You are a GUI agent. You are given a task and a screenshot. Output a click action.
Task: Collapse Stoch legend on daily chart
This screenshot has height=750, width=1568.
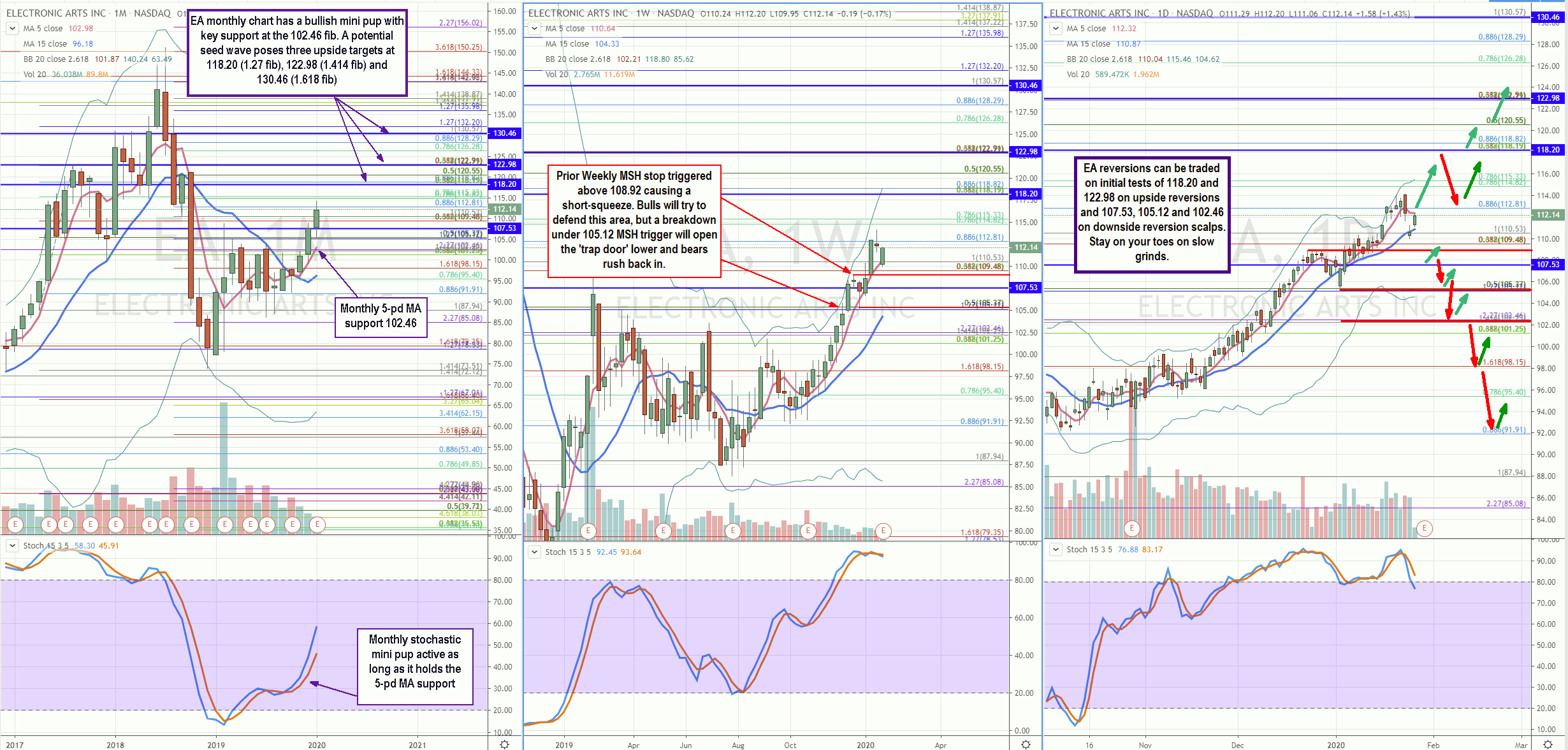point(1056,549)
